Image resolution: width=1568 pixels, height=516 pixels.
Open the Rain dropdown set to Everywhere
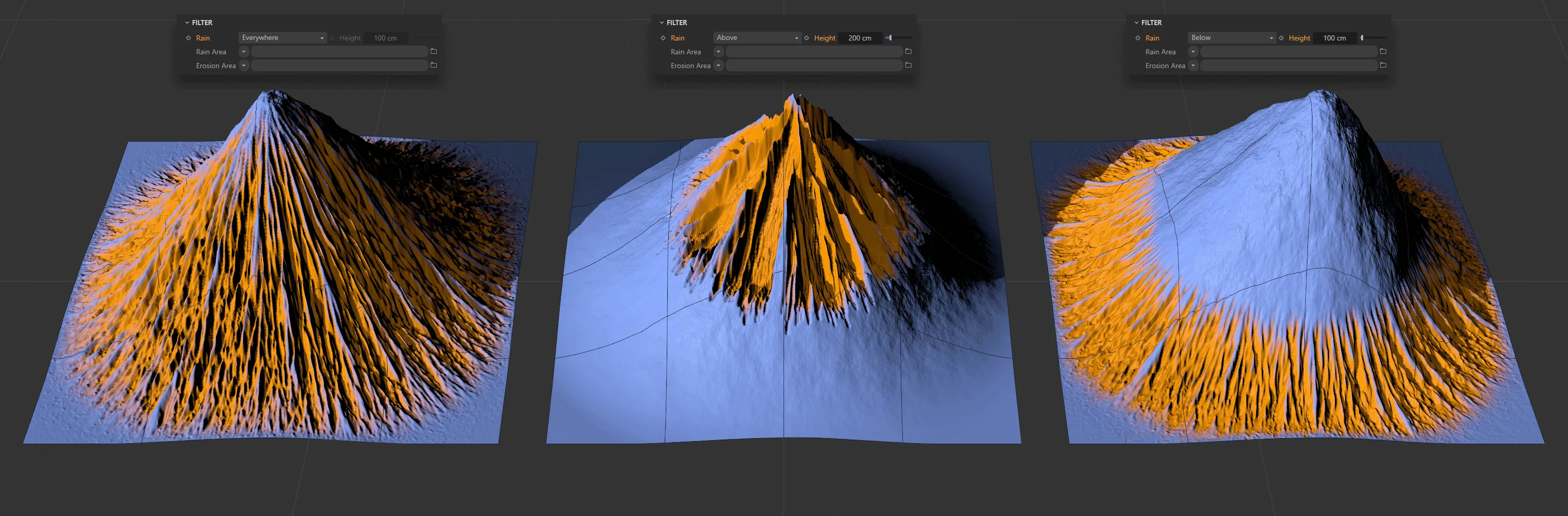tap(283, 38)
